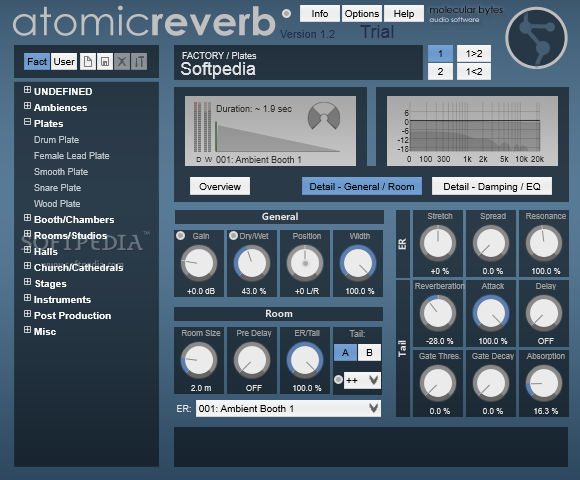Screen dimensions: 580x480
Task: Click the speaker position icon in preview
Action: coord(324,116)
